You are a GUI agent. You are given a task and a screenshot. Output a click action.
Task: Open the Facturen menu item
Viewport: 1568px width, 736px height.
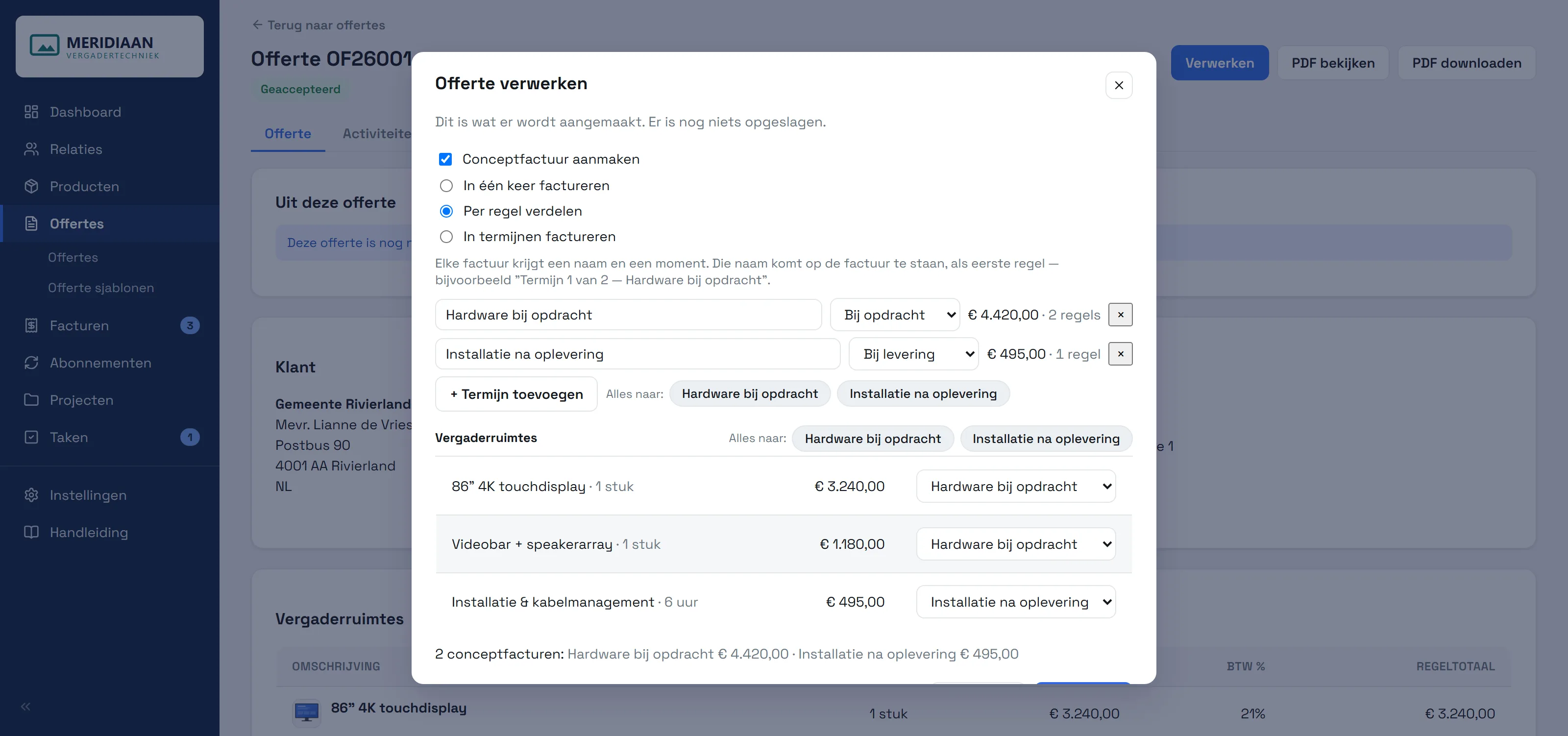click(x=110, y=326)
